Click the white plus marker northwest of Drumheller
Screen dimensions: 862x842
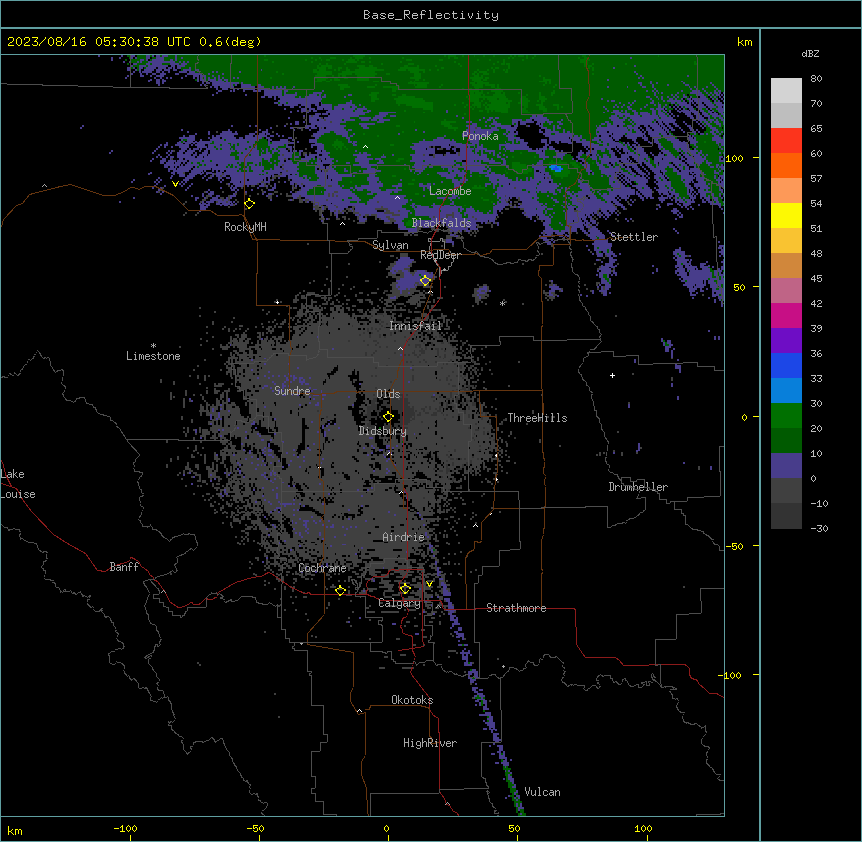tap(612, 375)
